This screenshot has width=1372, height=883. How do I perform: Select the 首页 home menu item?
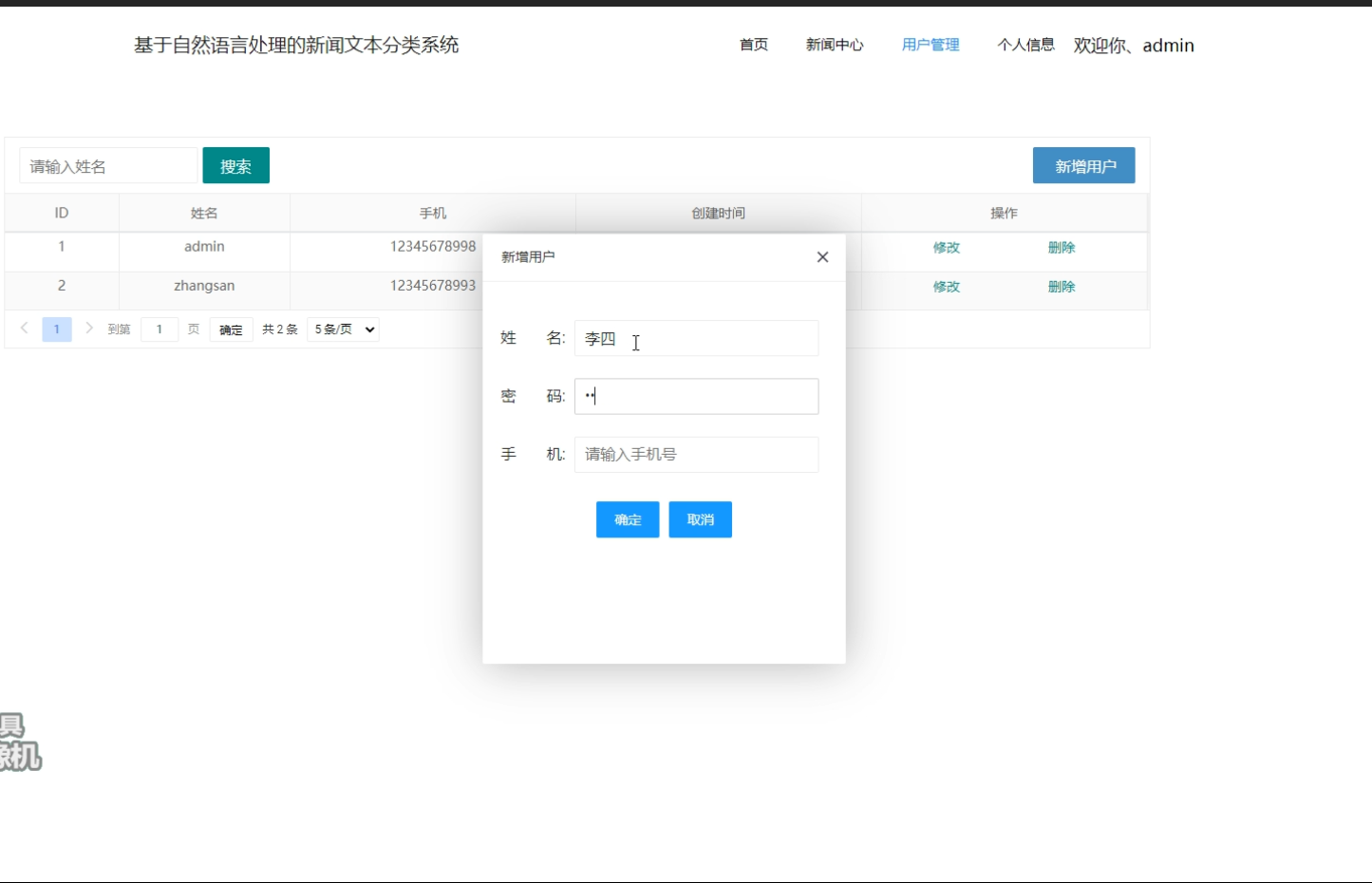click(x=753, y=45)
